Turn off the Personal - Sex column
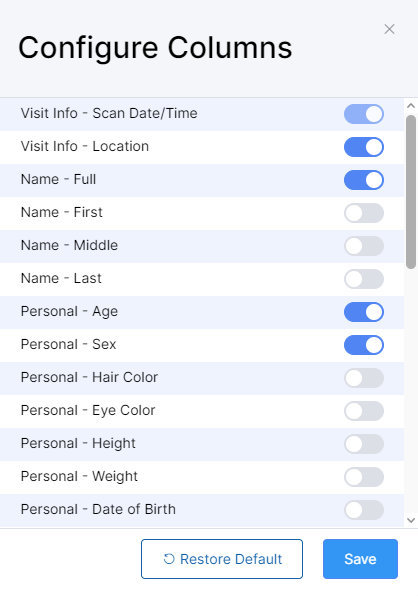 click(364, 345)
